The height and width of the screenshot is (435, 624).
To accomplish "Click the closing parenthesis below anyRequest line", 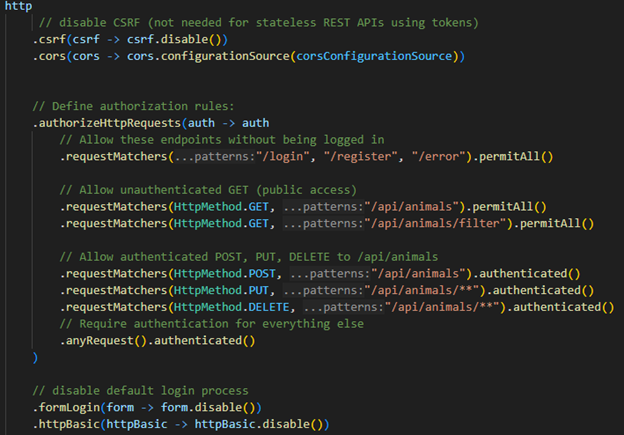I will coord(35,357).
